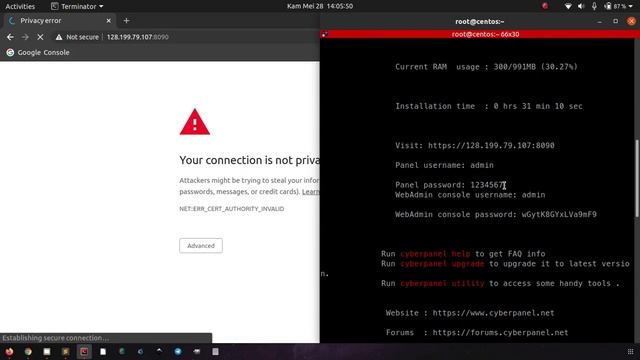
Task: Select the Privacy error tab
Action: coord(60,20)
